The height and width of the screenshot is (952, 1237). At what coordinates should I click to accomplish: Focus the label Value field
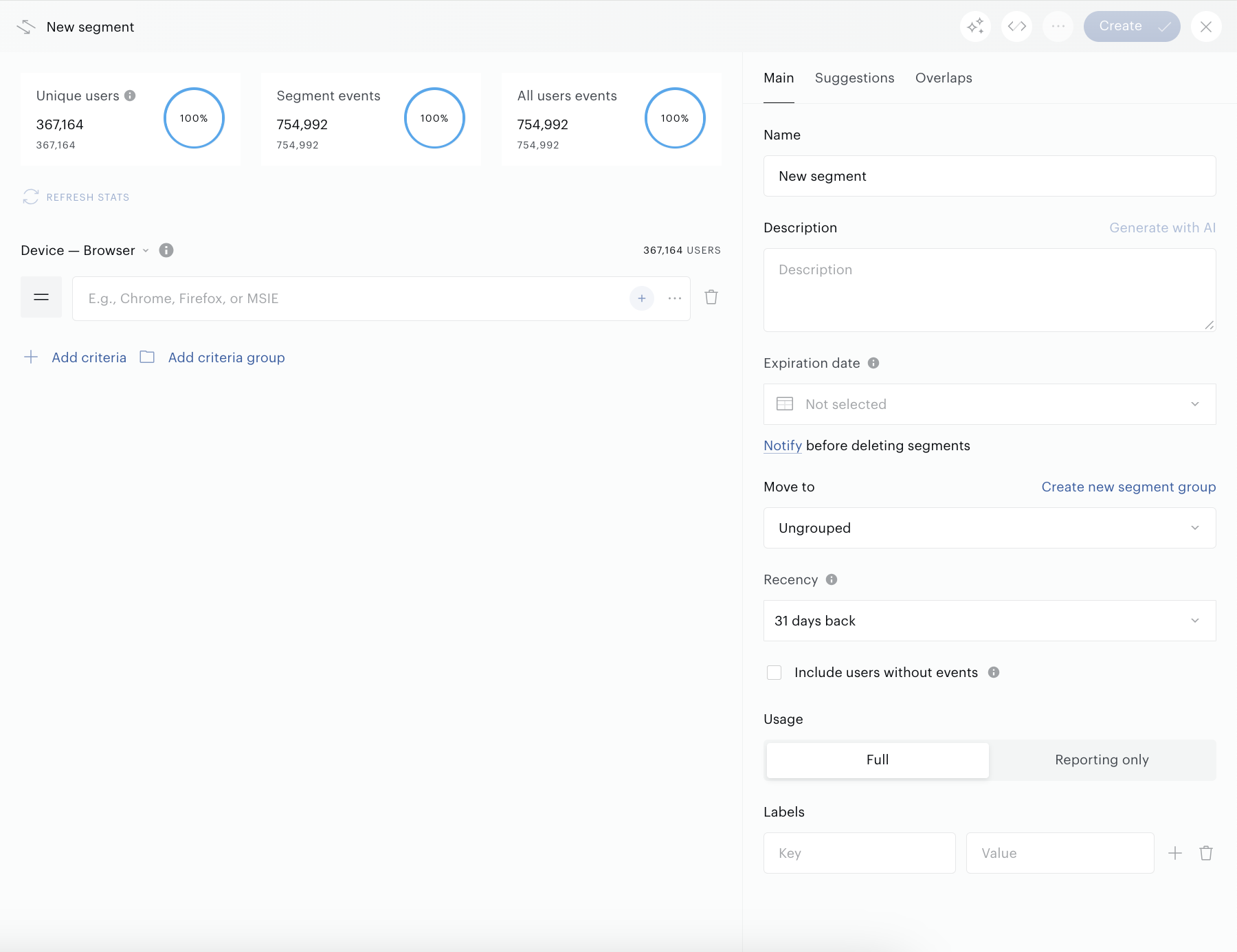pyautogui.click(x=1060, y=853)
